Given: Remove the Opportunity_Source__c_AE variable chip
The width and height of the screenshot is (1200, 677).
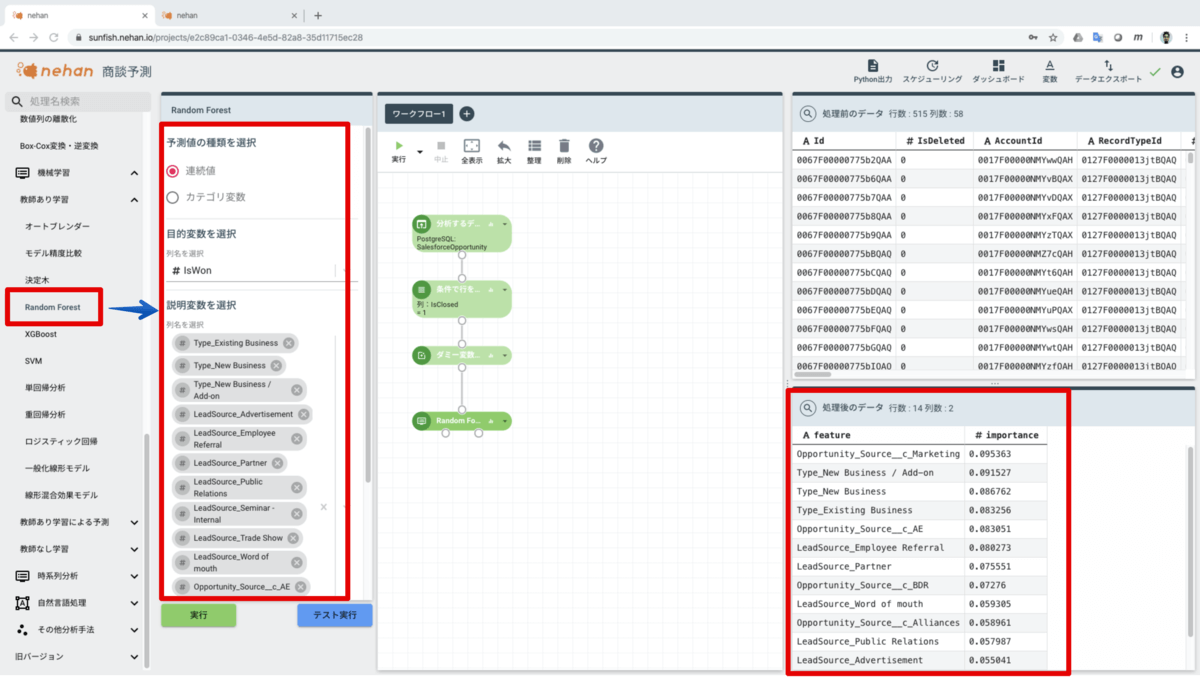Looking at the screenshot, I should 300,587.
